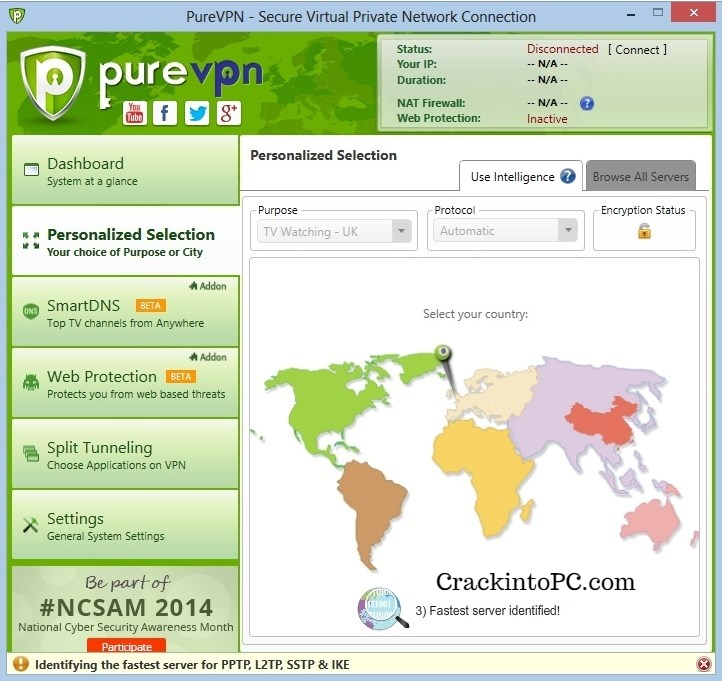The height and width of the screenshot is (681, 723).
Task: Click the Settings tools icon
Action: click(x=30, y=525)
